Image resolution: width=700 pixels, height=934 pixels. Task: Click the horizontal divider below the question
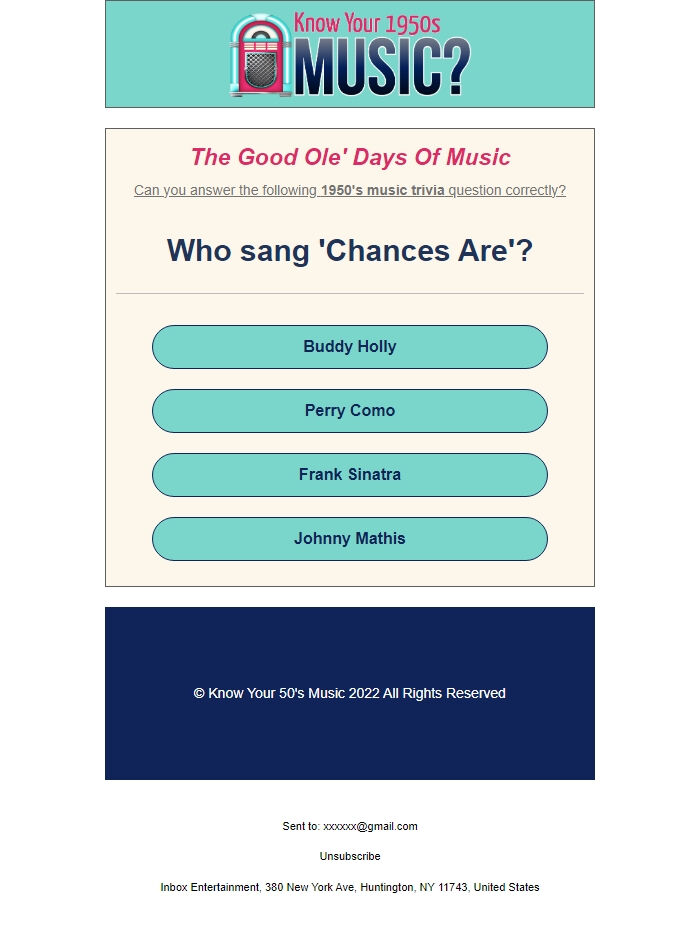[350, 294]
